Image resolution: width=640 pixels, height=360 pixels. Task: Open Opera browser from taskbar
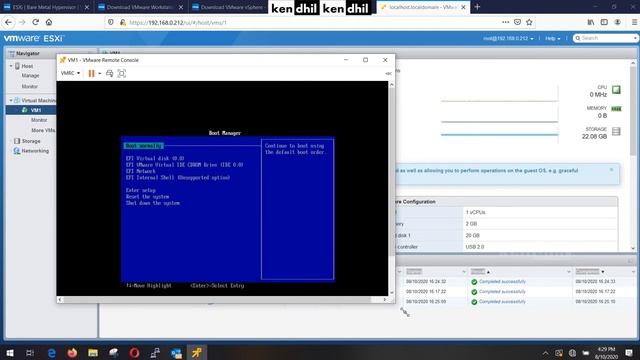pos(134,353)
